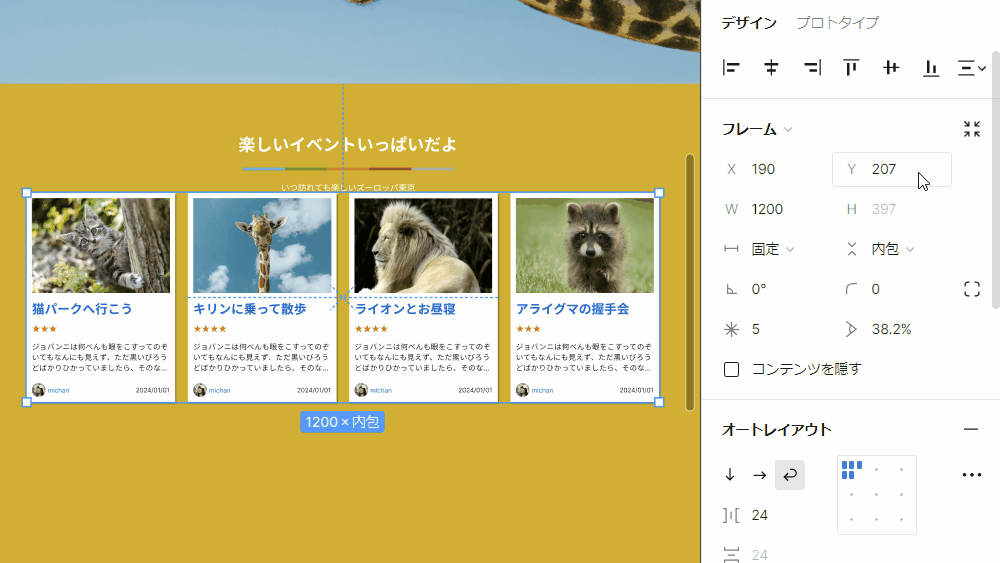Select the wrap auto layout direction

pyautogui.click(x=790, y=474)
